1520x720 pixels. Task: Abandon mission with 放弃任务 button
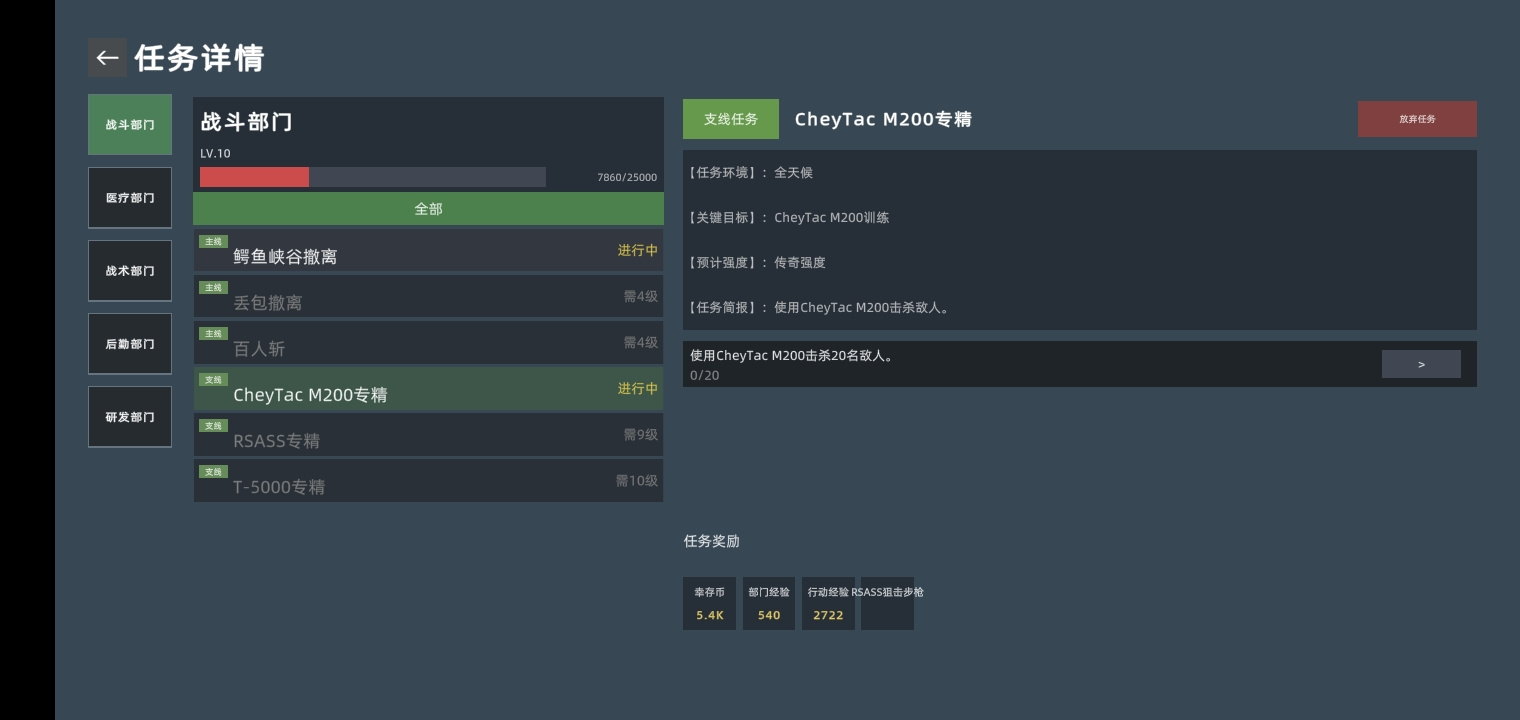point(1417,119)
